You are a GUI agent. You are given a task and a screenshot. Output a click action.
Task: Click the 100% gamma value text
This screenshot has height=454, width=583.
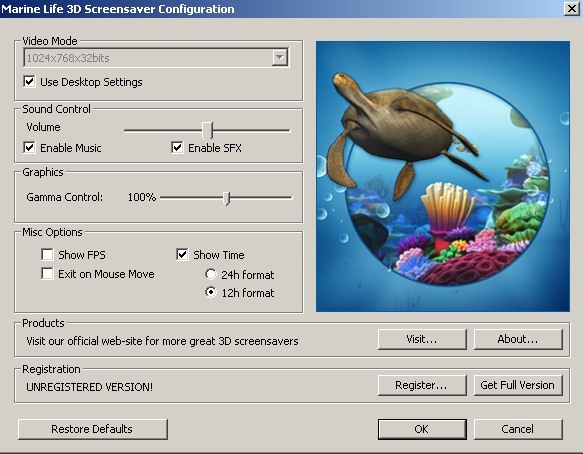pyautogui.click(x=142, y=197)
